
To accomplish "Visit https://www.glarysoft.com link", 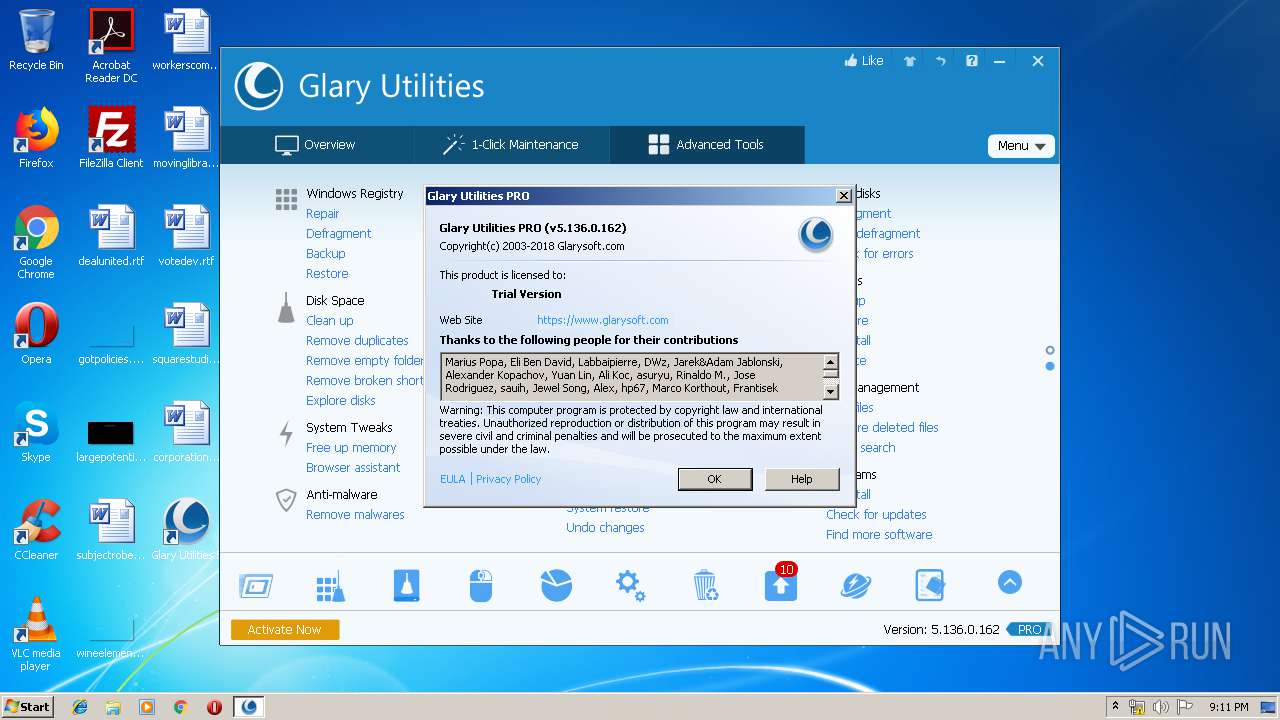I will 603,320.
